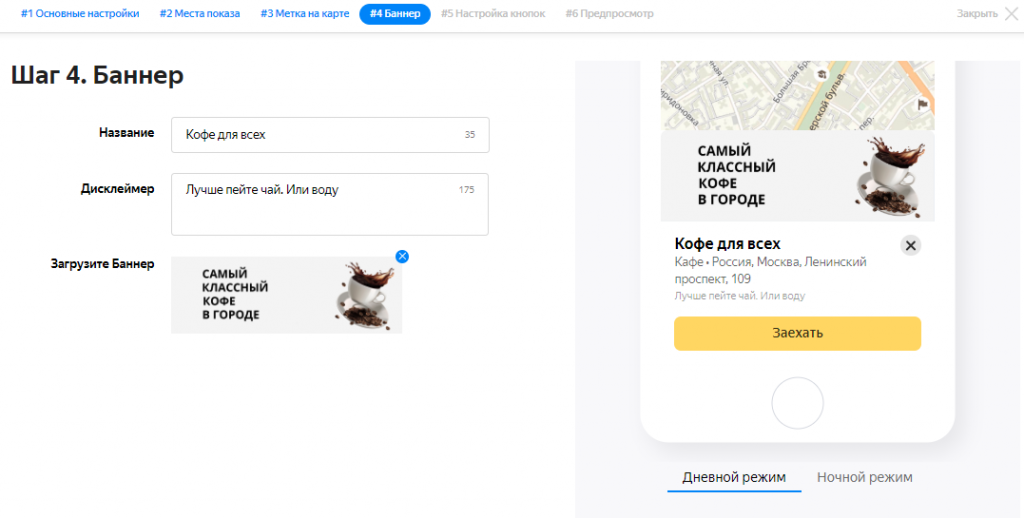Go to #5 Настройка кнопок step
1024x518 pixels.
click(x=493, y=14)
